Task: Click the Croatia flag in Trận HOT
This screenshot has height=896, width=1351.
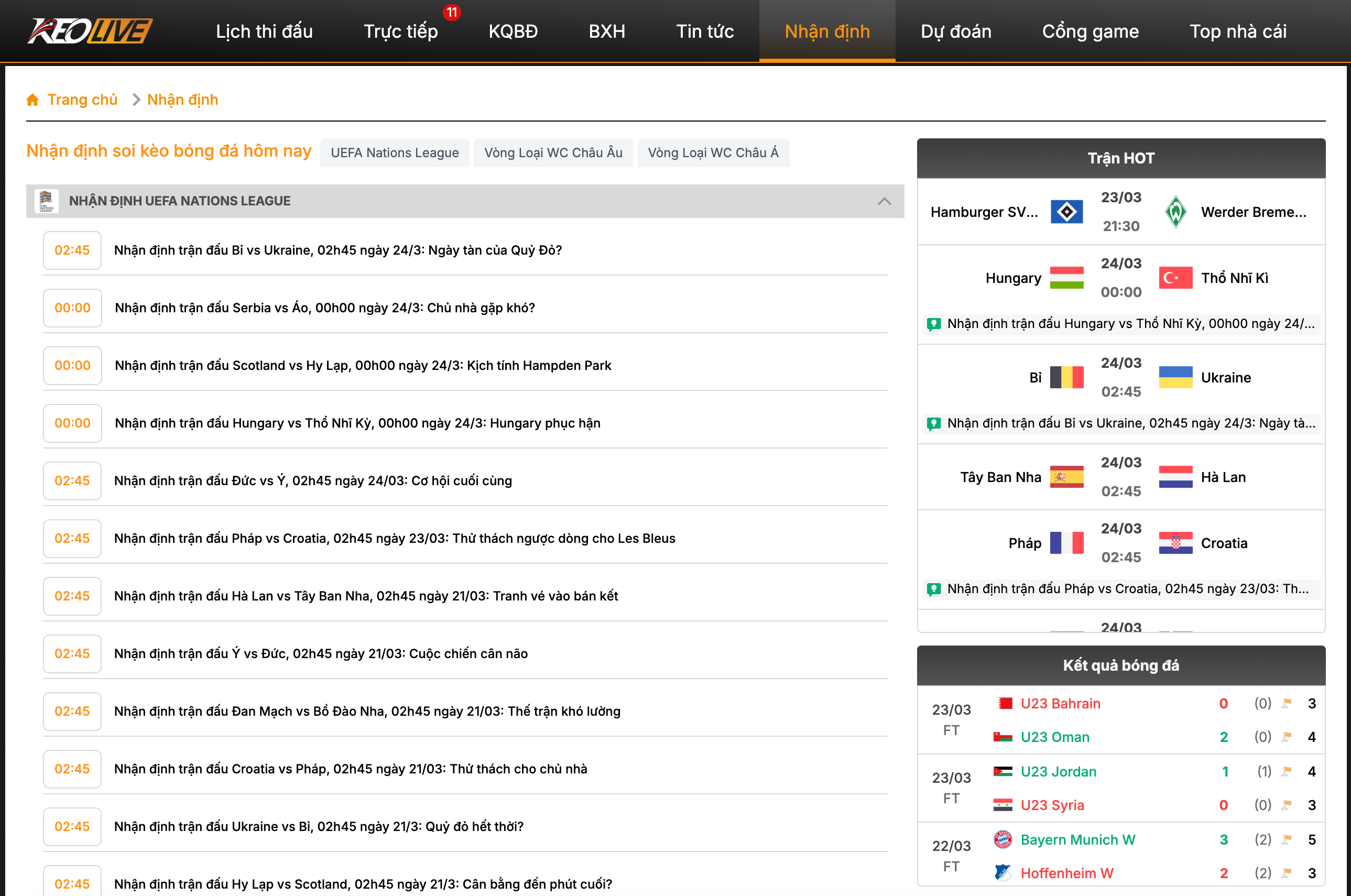Action: 1175,543
